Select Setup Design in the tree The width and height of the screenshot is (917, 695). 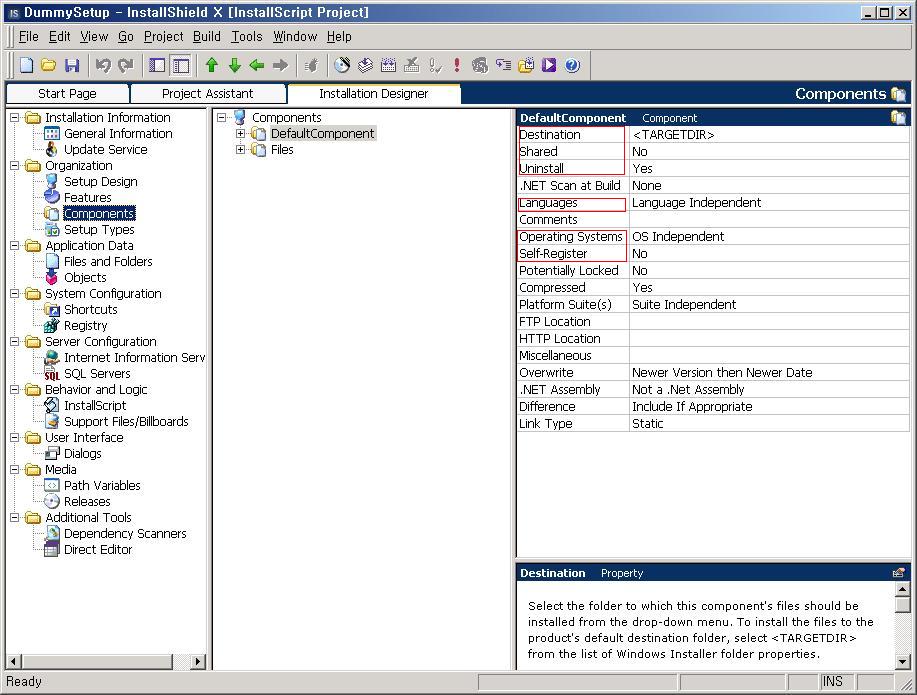coord(101,181)
